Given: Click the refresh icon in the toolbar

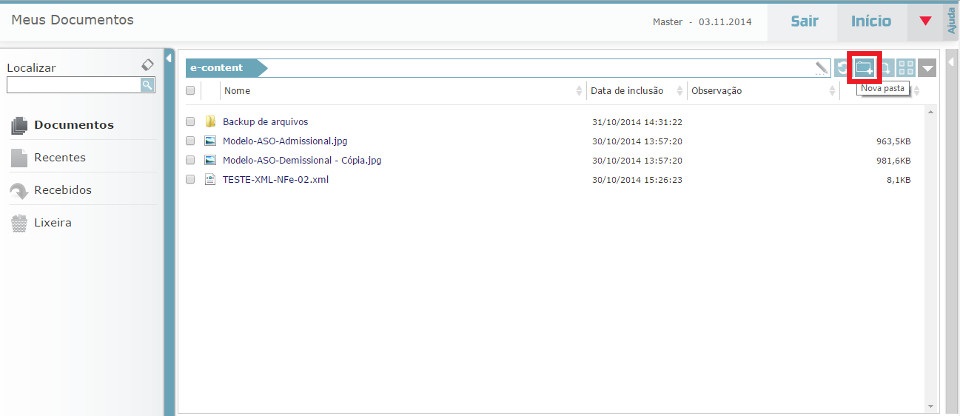Looking at the screenshot, I should (x=843, y=68).
